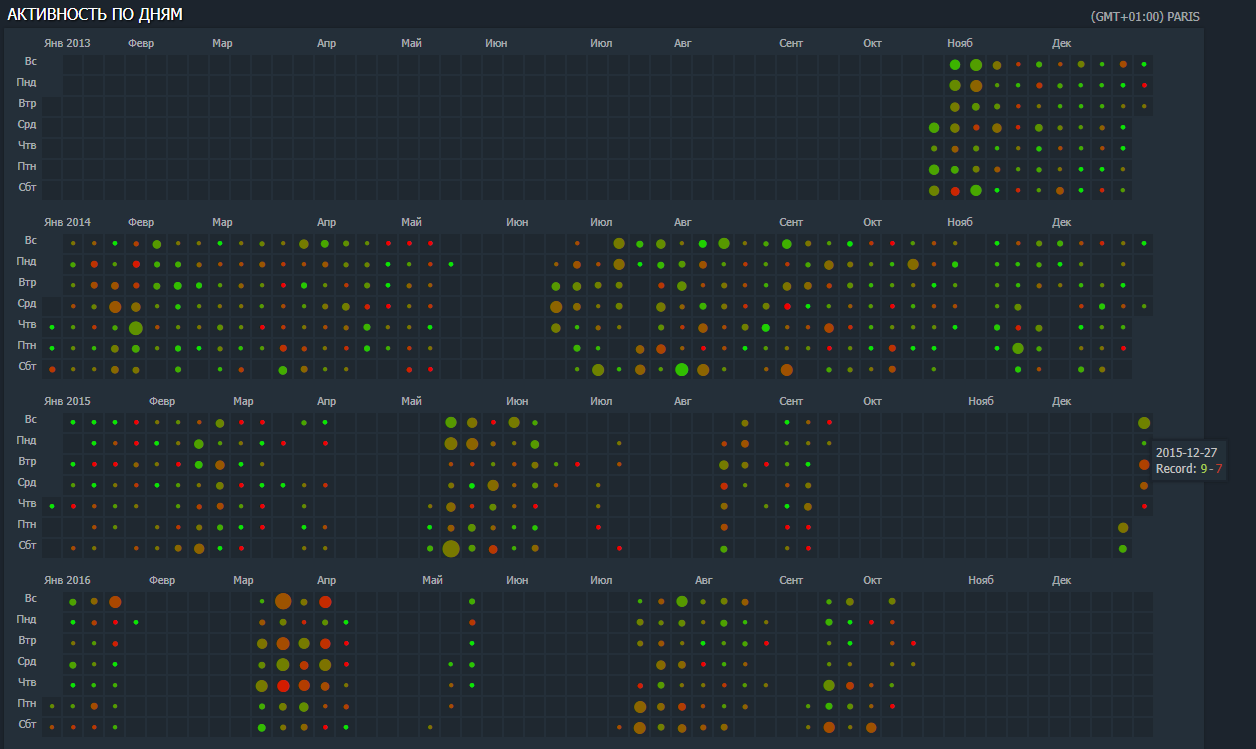This screenshot has height=749, width=1256.
Task: Click "Авг" month label in the 2014 chart
Action: 683,222
